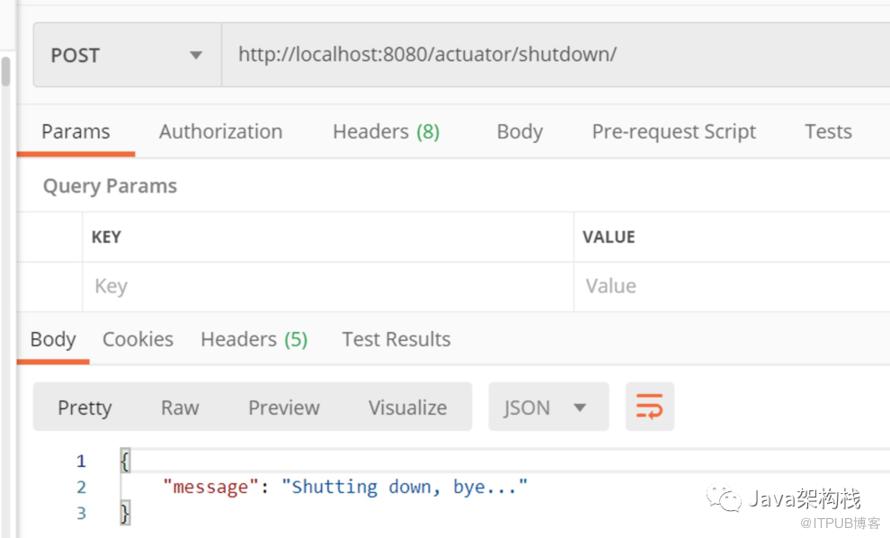The image size is (890, 538).
Task: Click the request URL input field
Action: (556, 55)
